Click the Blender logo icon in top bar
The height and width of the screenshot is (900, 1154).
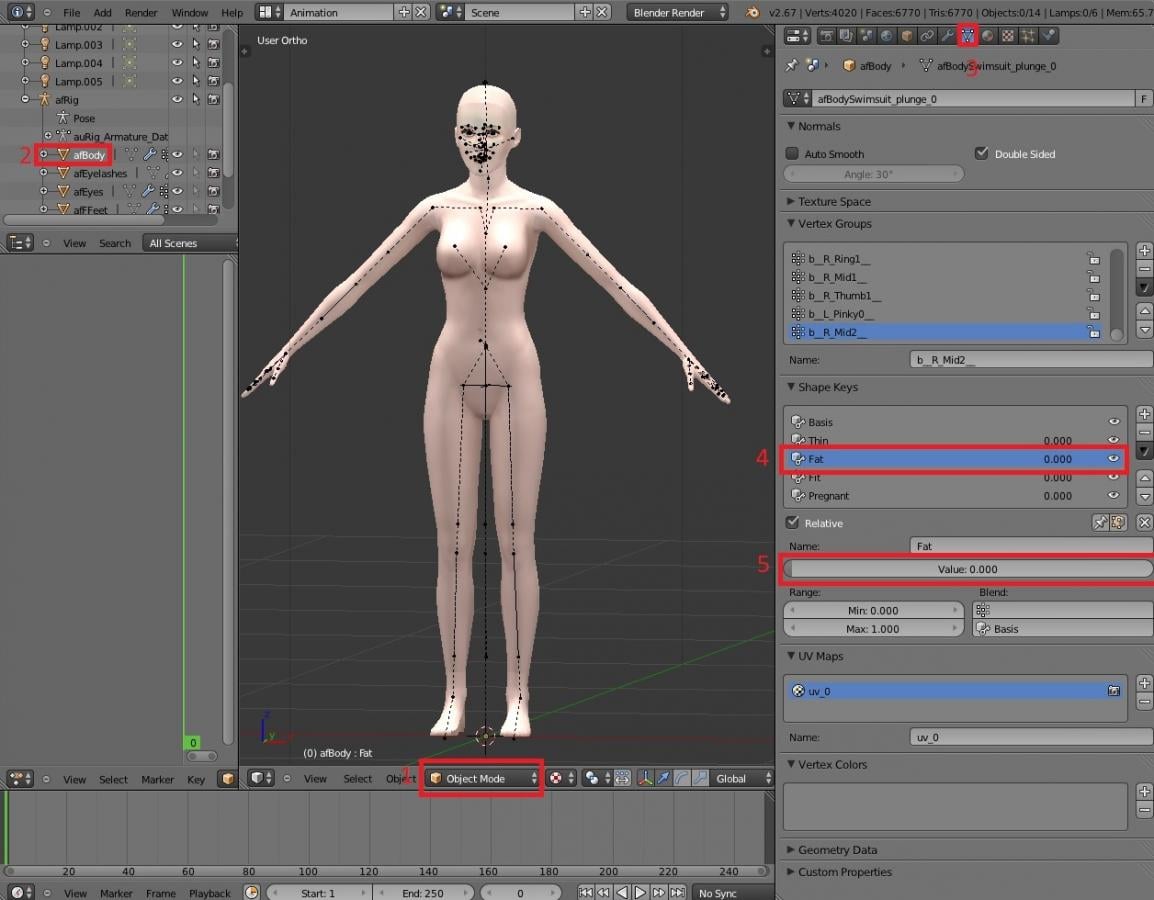pyautogui.click(x=752, y=13)
